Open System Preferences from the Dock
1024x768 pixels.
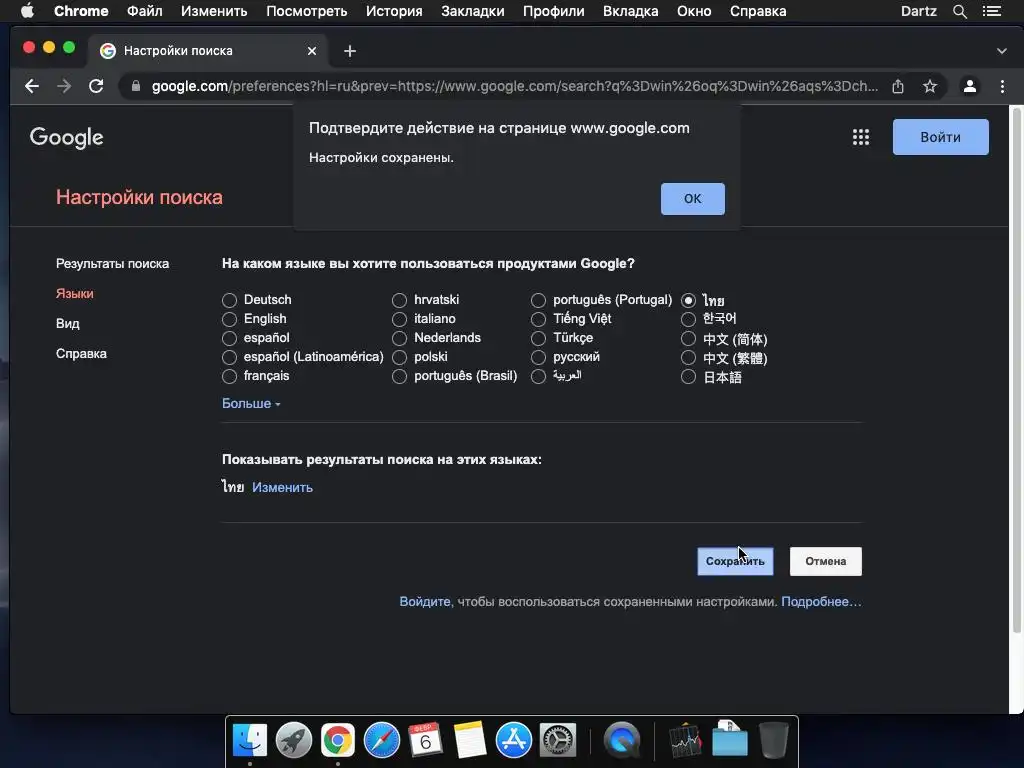click(x=558, y=741)
